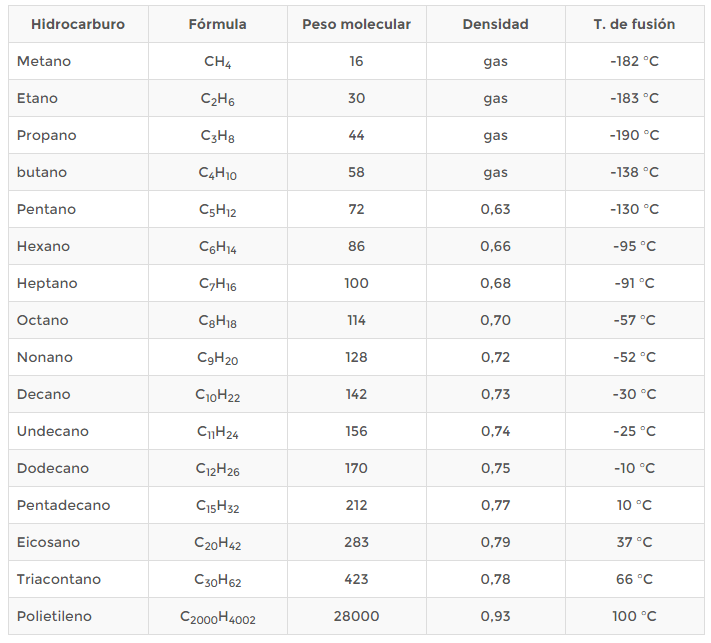Screen dimensions: 711x643
Task: Click the Densidad column header
Action: point(495,24)
